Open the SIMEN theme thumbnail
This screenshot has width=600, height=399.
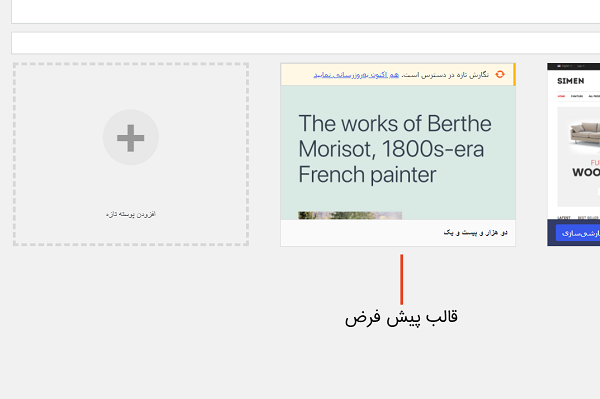click(574, 142)
